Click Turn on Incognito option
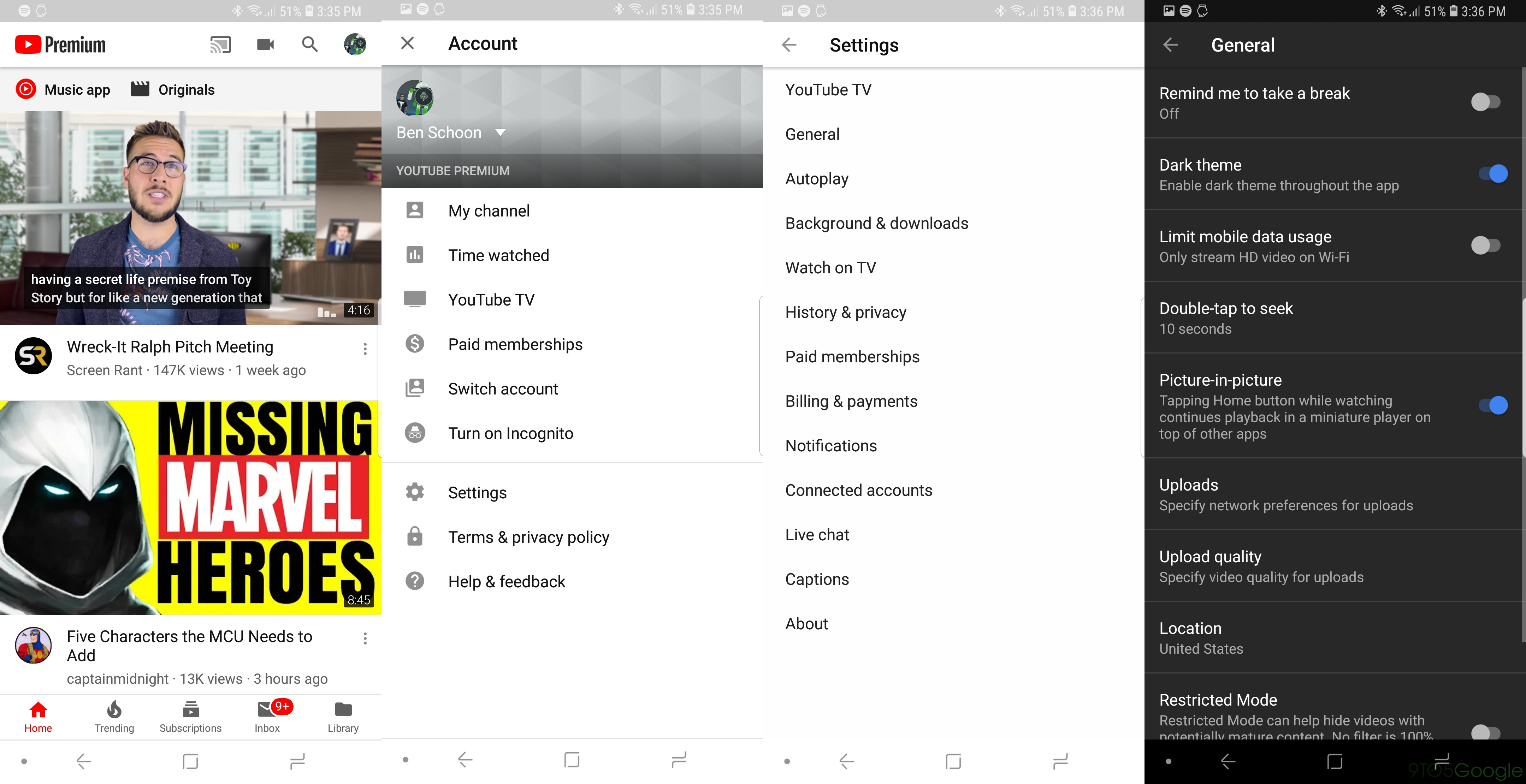Viewport: 1526px width, 784px height. click(511, 433)
